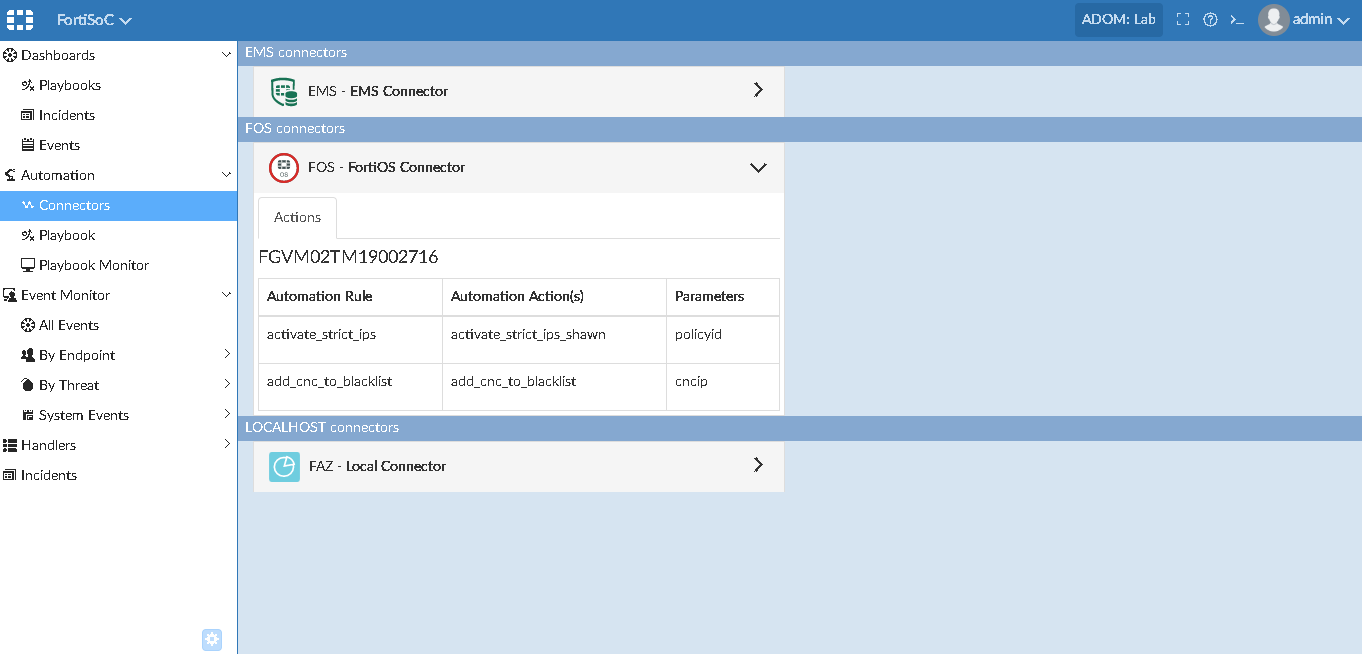Open help via the question mark icon
The image size is (1362, 656).
tap(1210, 19)
